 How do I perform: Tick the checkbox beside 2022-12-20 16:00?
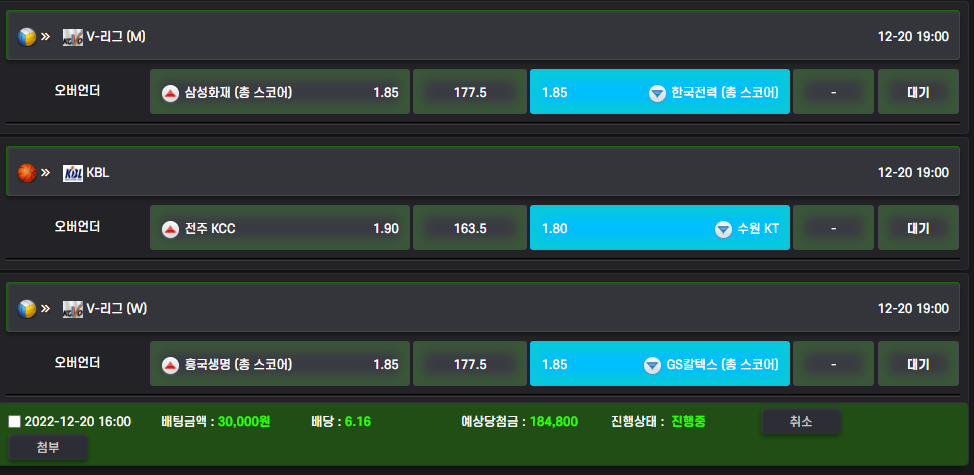tap(14, 422)
